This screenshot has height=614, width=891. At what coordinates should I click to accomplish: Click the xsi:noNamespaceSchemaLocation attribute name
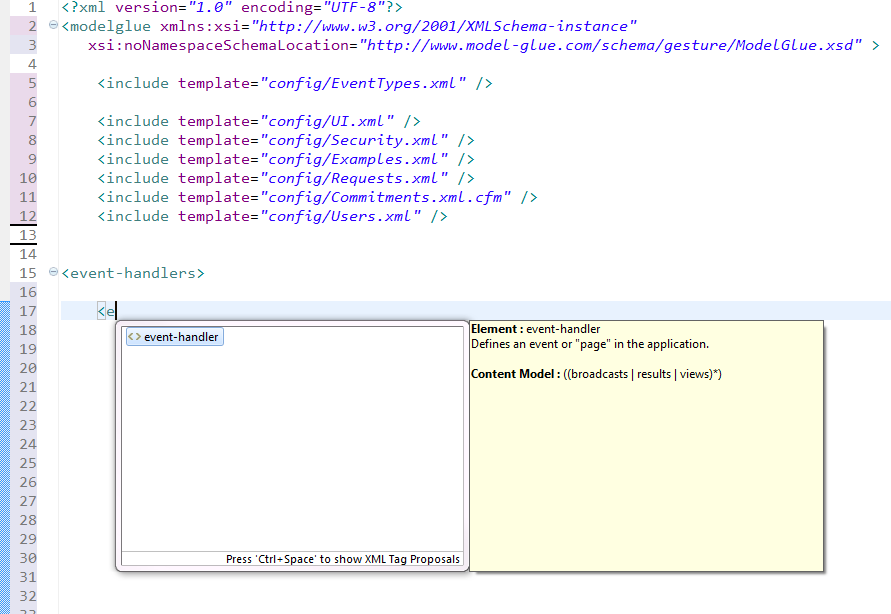218,45
